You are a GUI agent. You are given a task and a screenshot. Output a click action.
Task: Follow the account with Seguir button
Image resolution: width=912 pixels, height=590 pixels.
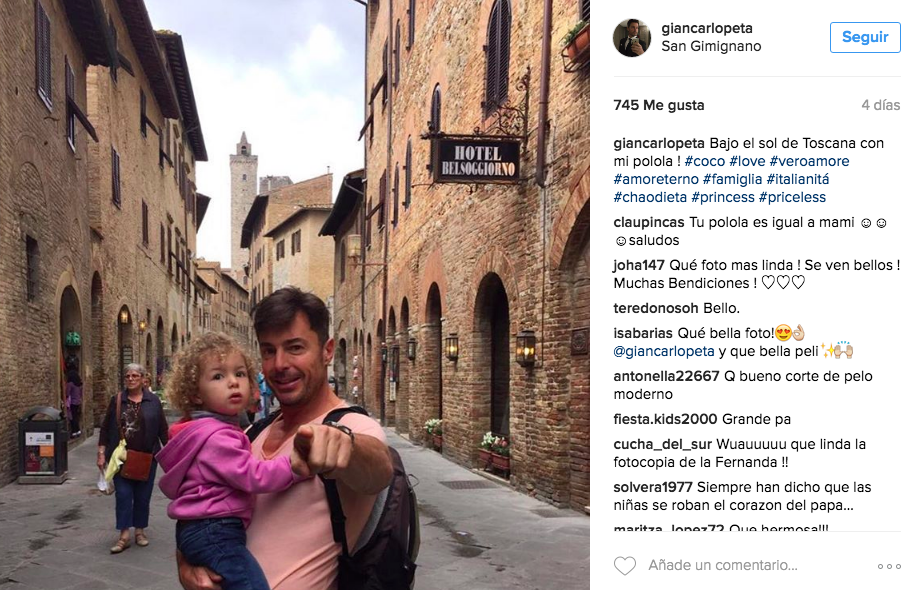point(865,37)
